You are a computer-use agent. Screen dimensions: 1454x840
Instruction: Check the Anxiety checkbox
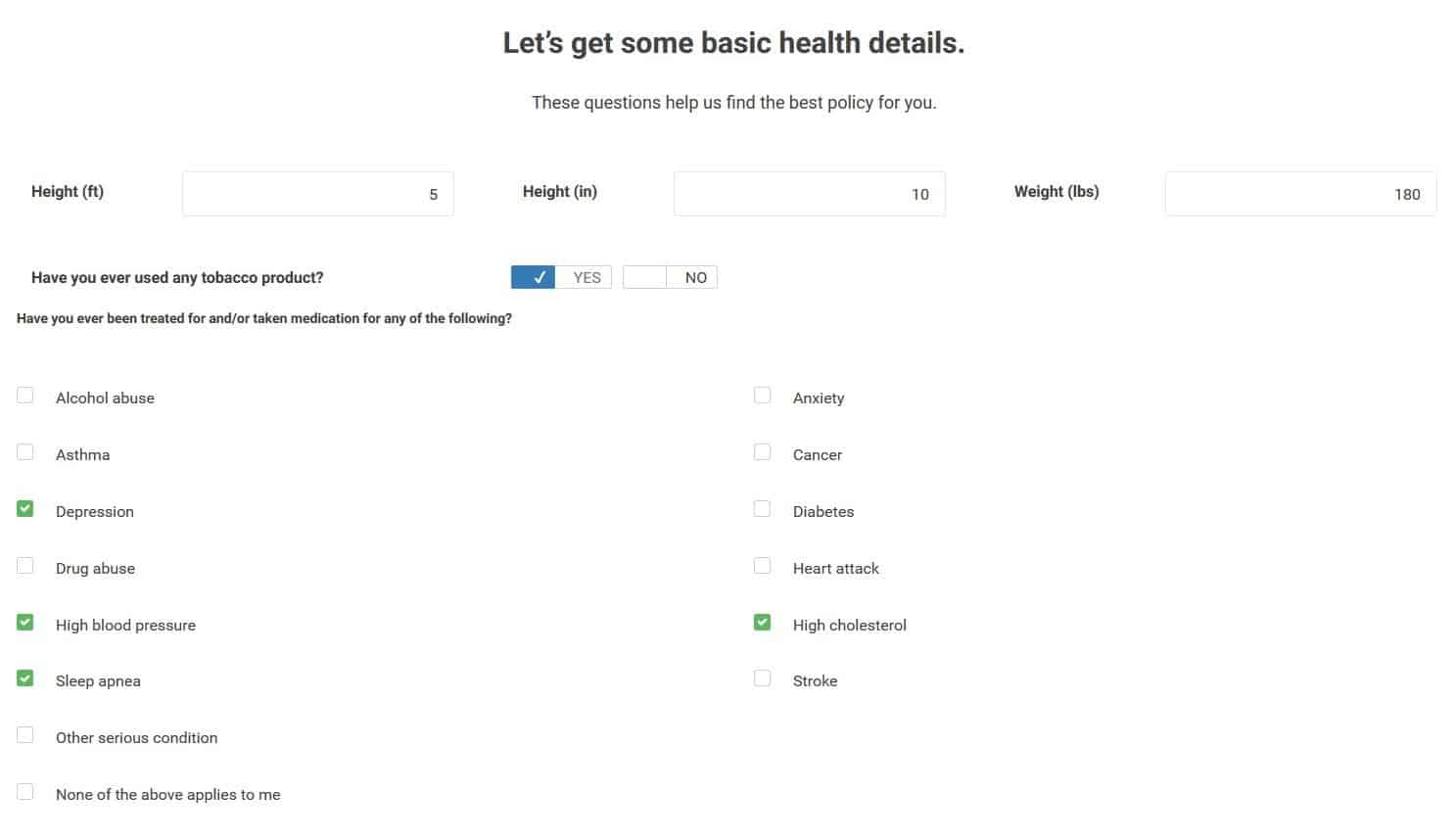(x=763, y=396)
